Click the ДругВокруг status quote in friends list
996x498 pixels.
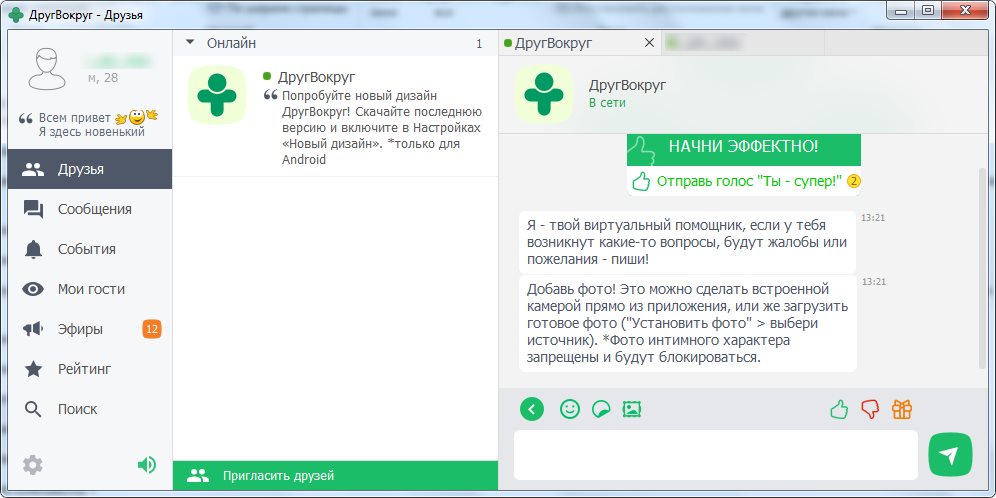pyautogui.click(x=380, y=128)
